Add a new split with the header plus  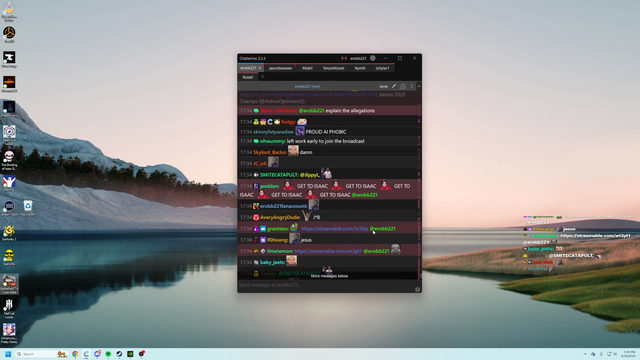[419, 86]
